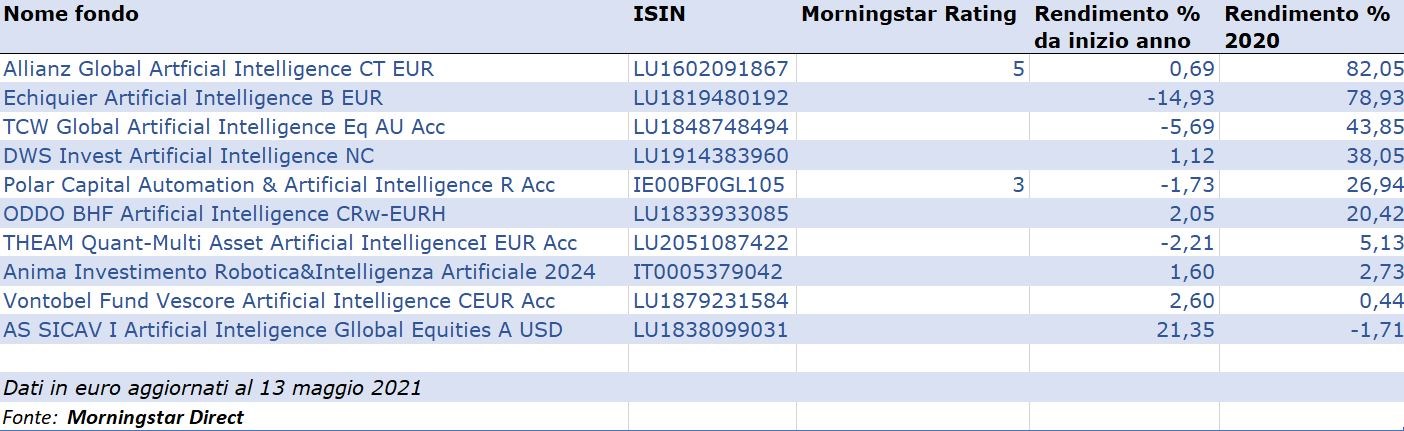
Task: Click the Nome fondo column header
Action: pyautogui.click(x=72, y=14)
